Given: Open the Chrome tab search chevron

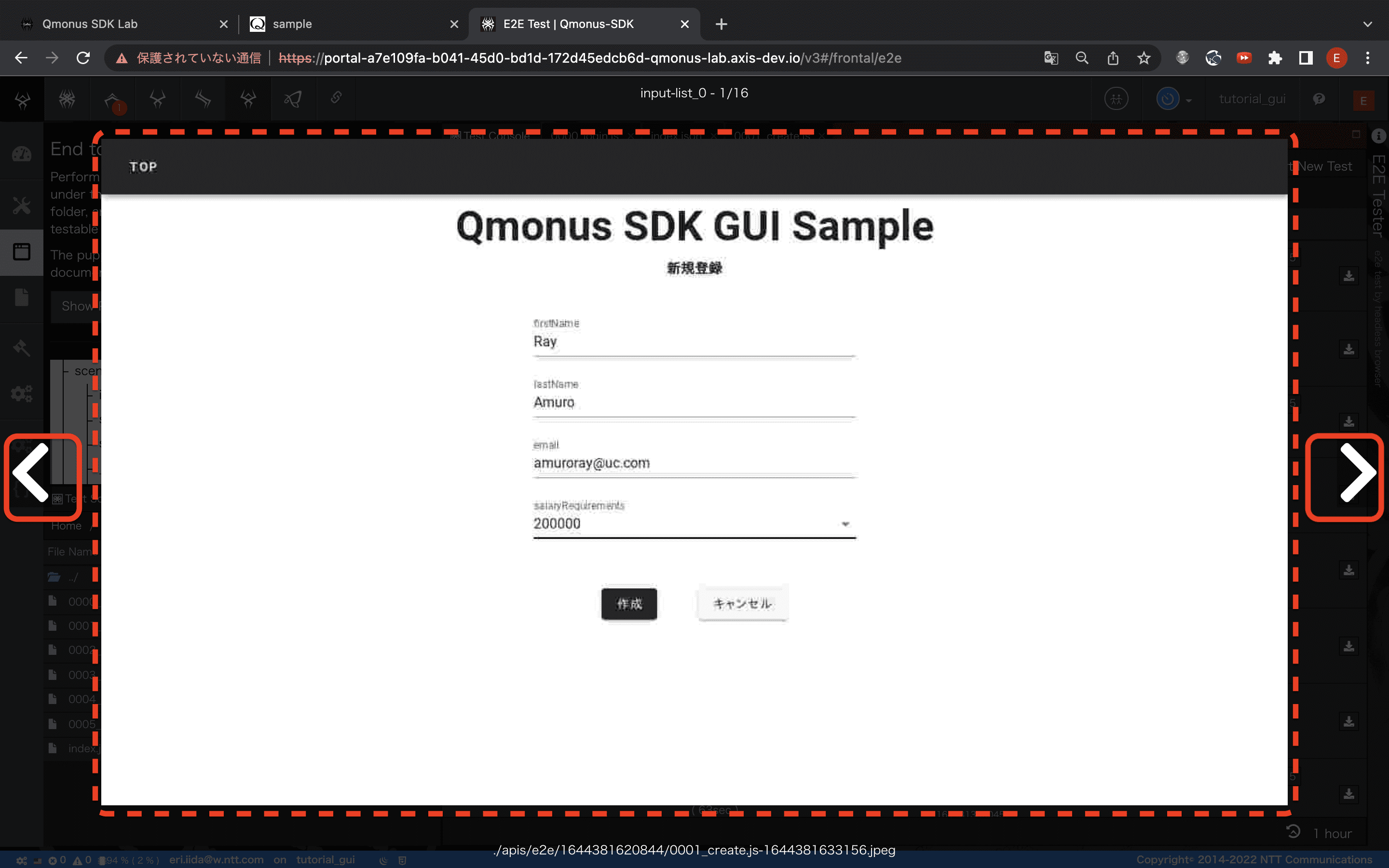Looking at the screenshot, I should 1367,24.
